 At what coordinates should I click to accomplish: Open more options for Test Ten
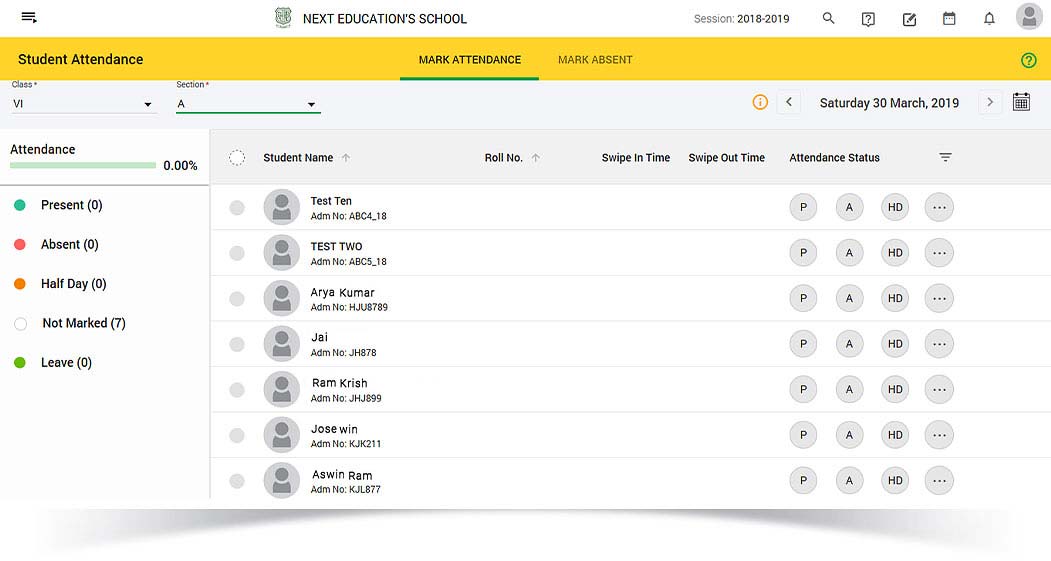point(939,208)
